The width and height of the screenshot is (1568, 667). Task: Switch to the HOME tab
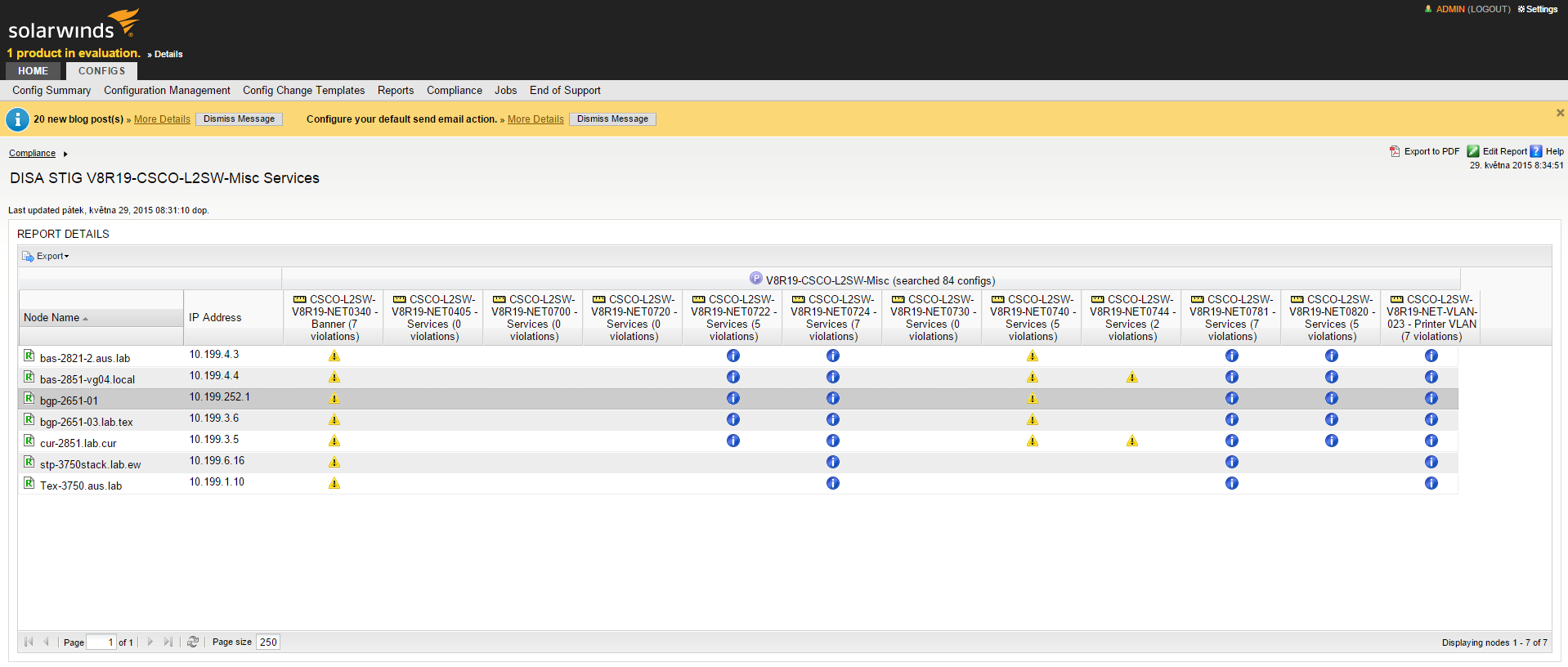tap(34, 71)
